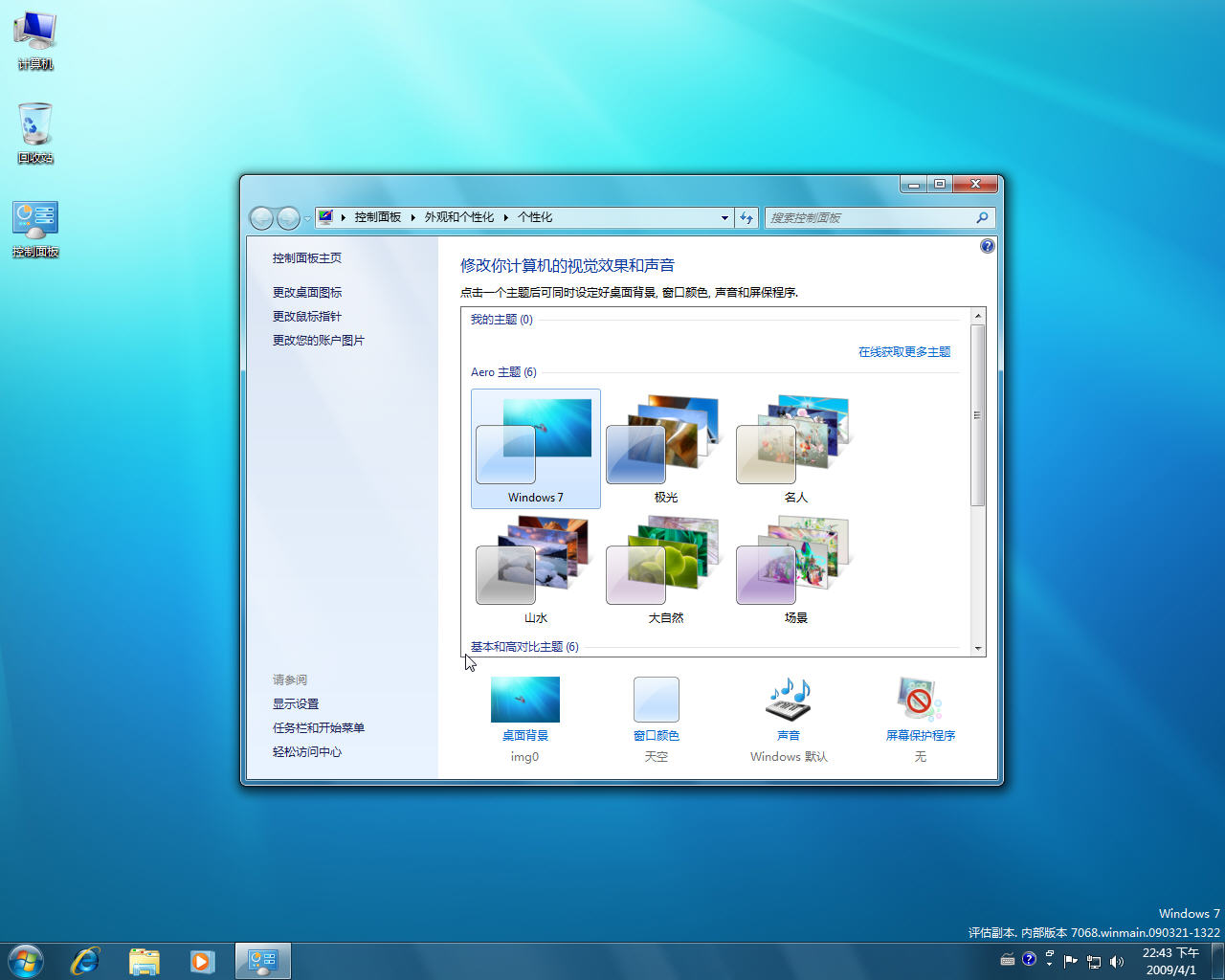Open 任务栏和开始菜单 link
The height and width of the screenshot is (980, 1225).
click(x=319, y=728)
